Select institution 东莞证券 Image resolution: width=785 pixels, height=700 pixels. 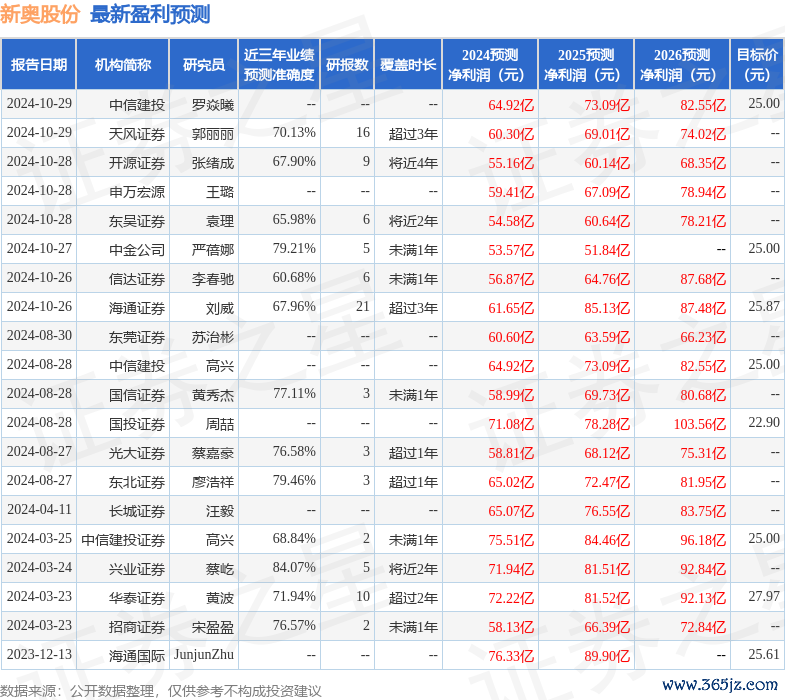tap(137, 337)
